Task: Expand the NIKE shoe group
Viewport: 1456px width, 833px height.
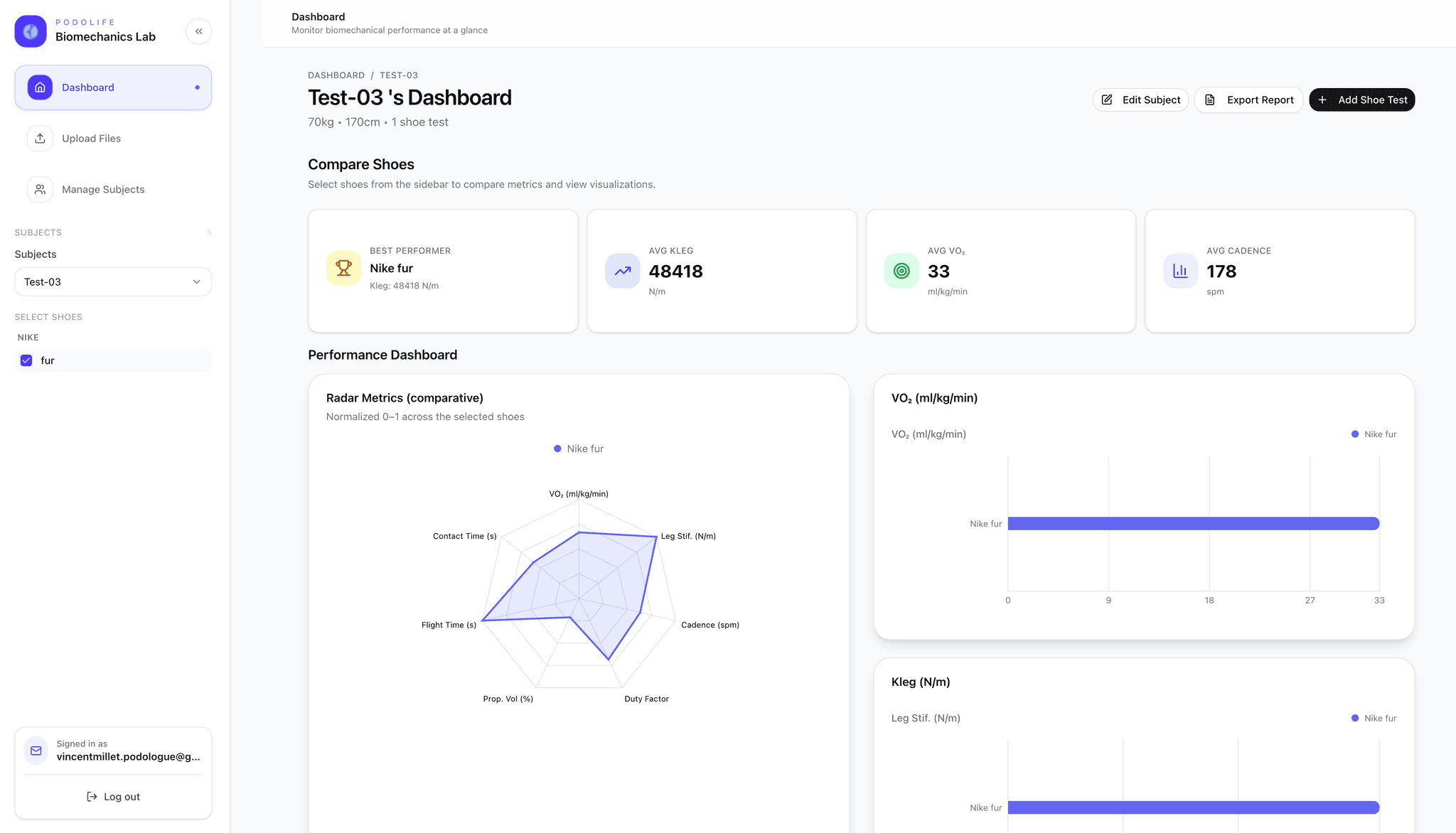Action: click(28, 337)
